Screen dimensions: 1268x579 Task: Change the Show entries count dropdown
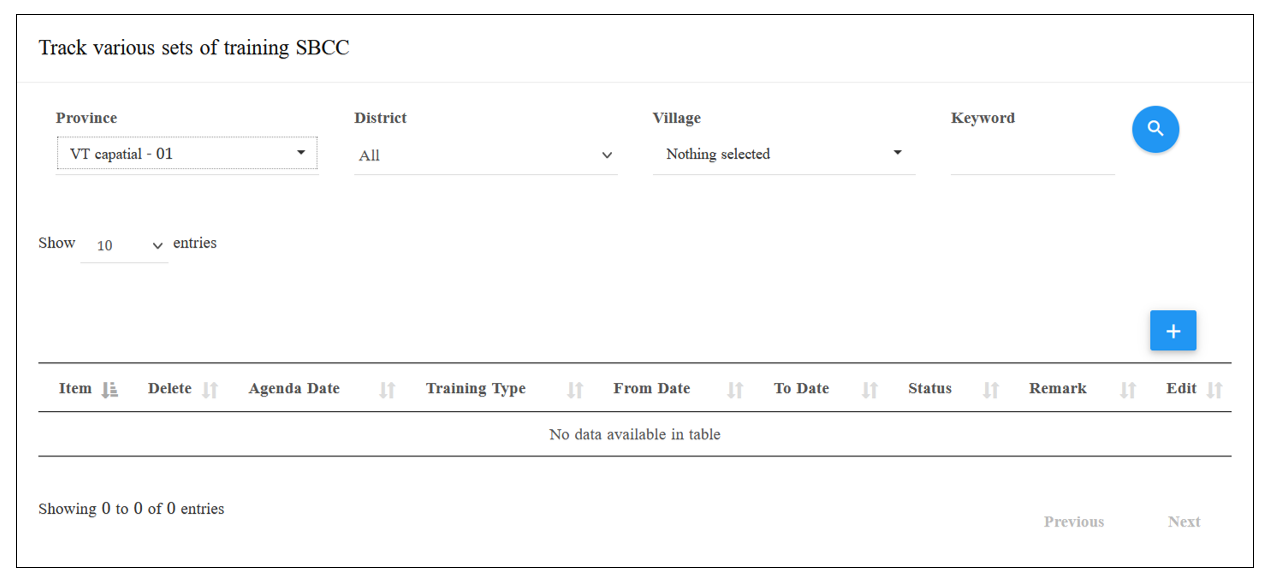(x=124, y=245)
